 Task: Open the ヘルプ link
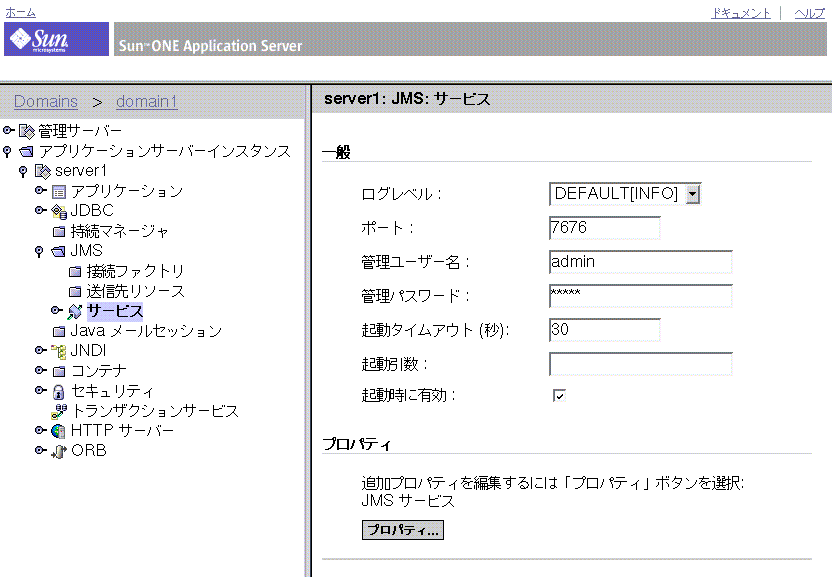pyautogui.click(x=810, y=13)
